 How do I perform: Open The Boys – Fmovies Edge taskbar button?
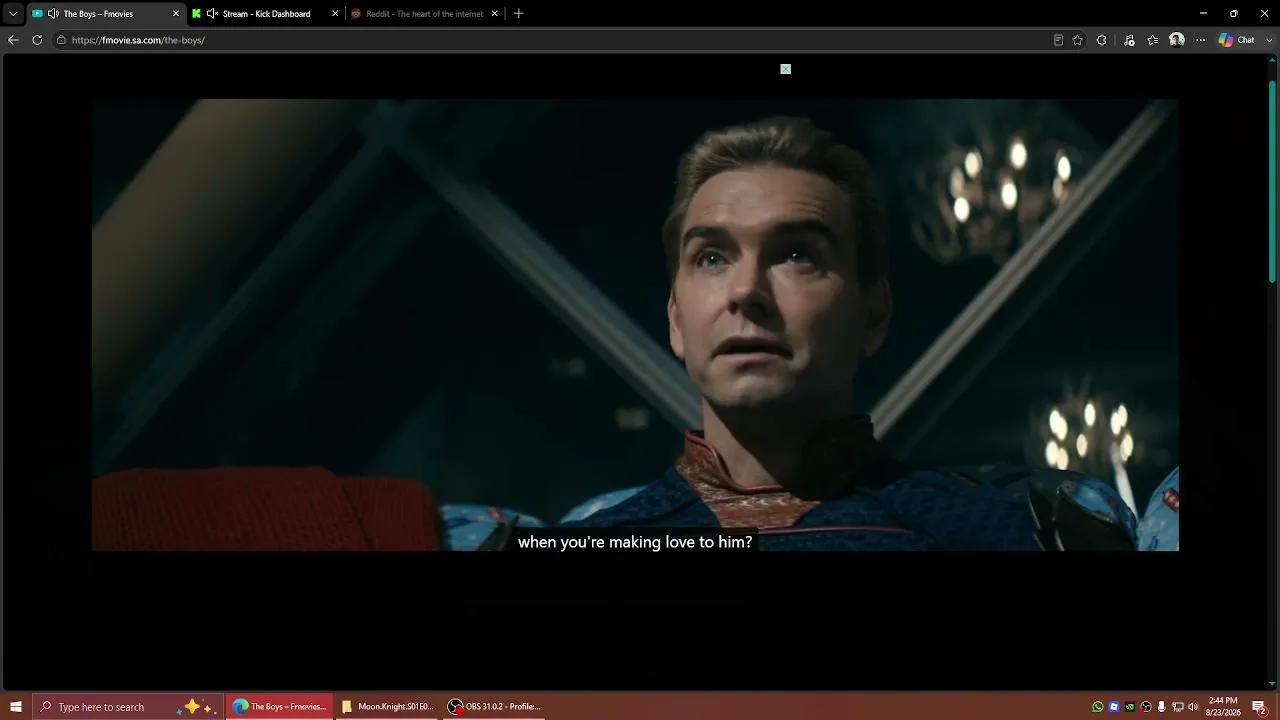click(279, 707)
